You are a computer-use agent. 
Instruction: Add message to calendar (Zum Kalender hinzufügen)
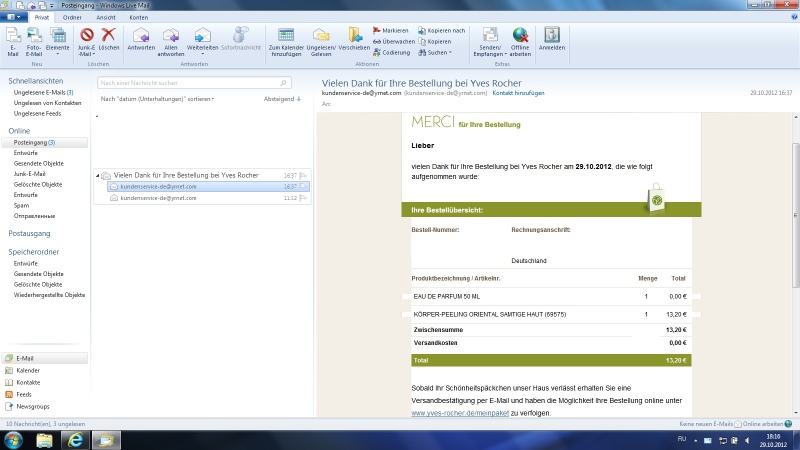(286, 42)
